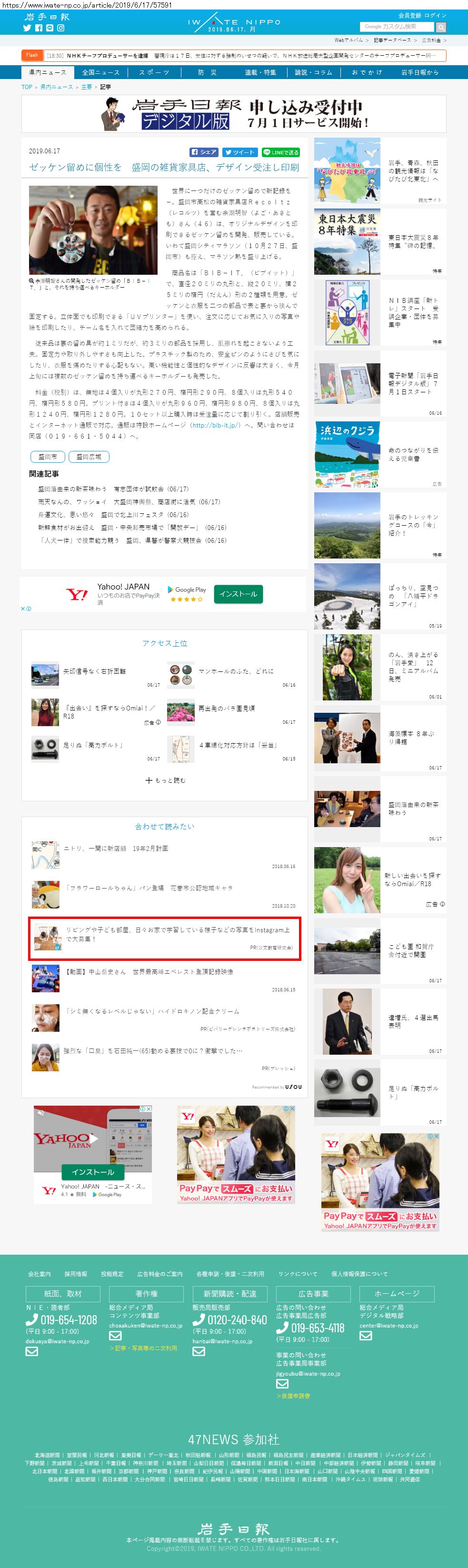Viewport: 468px width, 1568px height.
Task: Select the おでかけ tab
Action: point(367,72)
